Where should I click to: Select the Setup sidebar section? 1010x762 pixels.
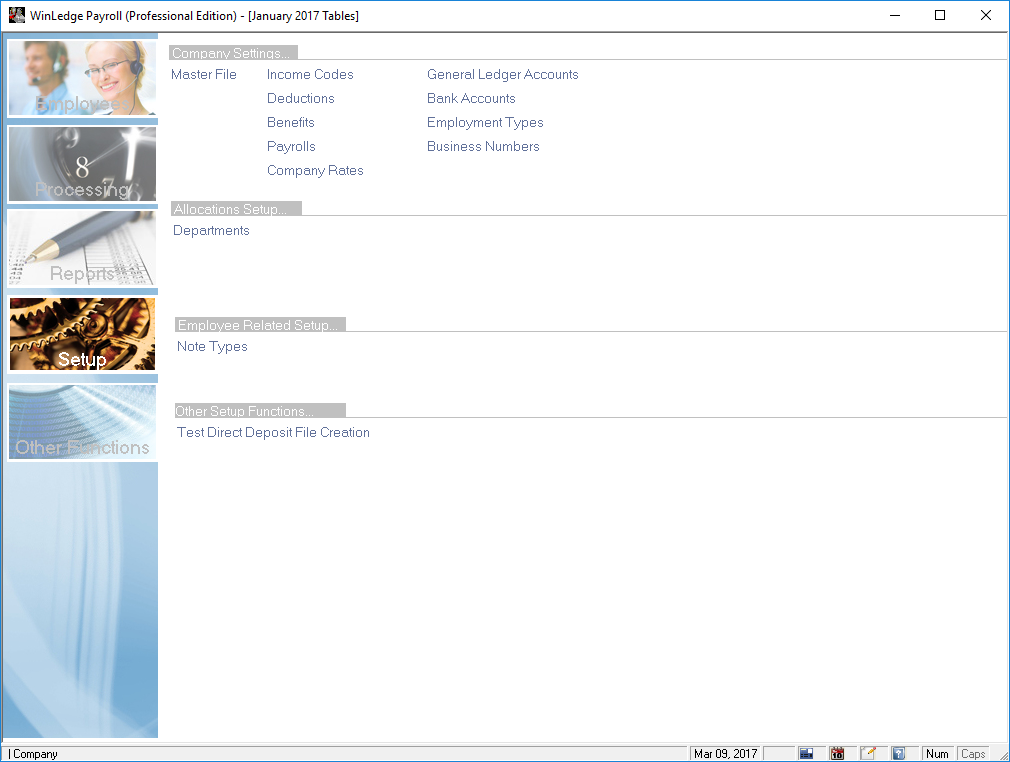[82, 334]
